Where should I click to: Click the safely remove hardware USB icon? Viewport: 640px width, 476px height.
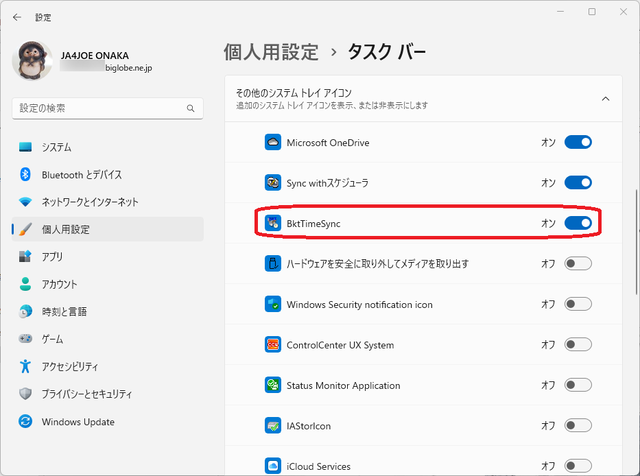[x=273, y=263]
